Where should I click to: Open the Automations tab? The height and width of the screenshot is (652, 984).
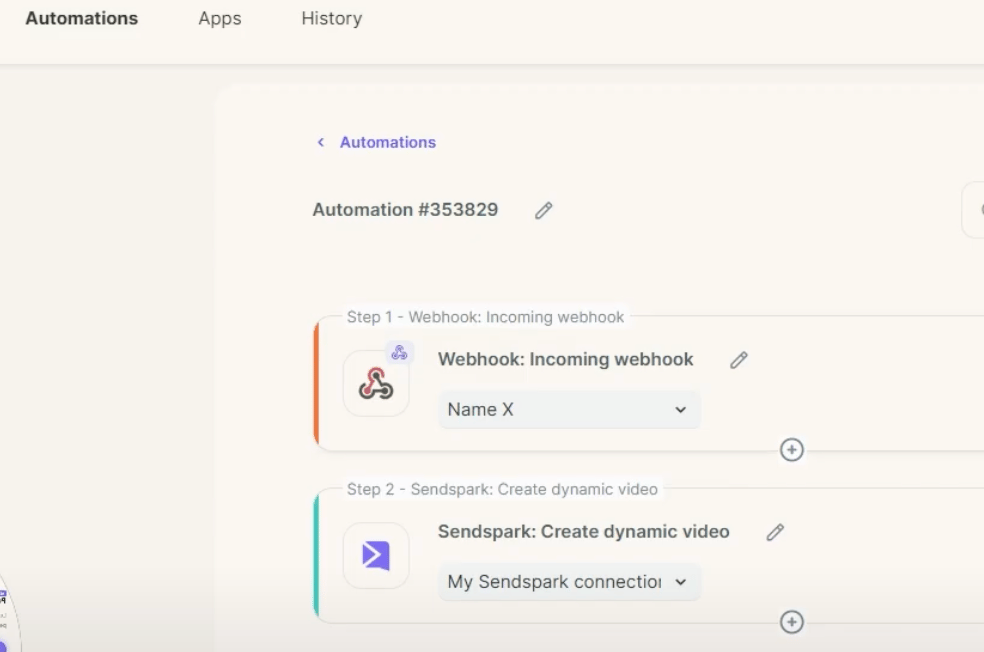point(82,18)
